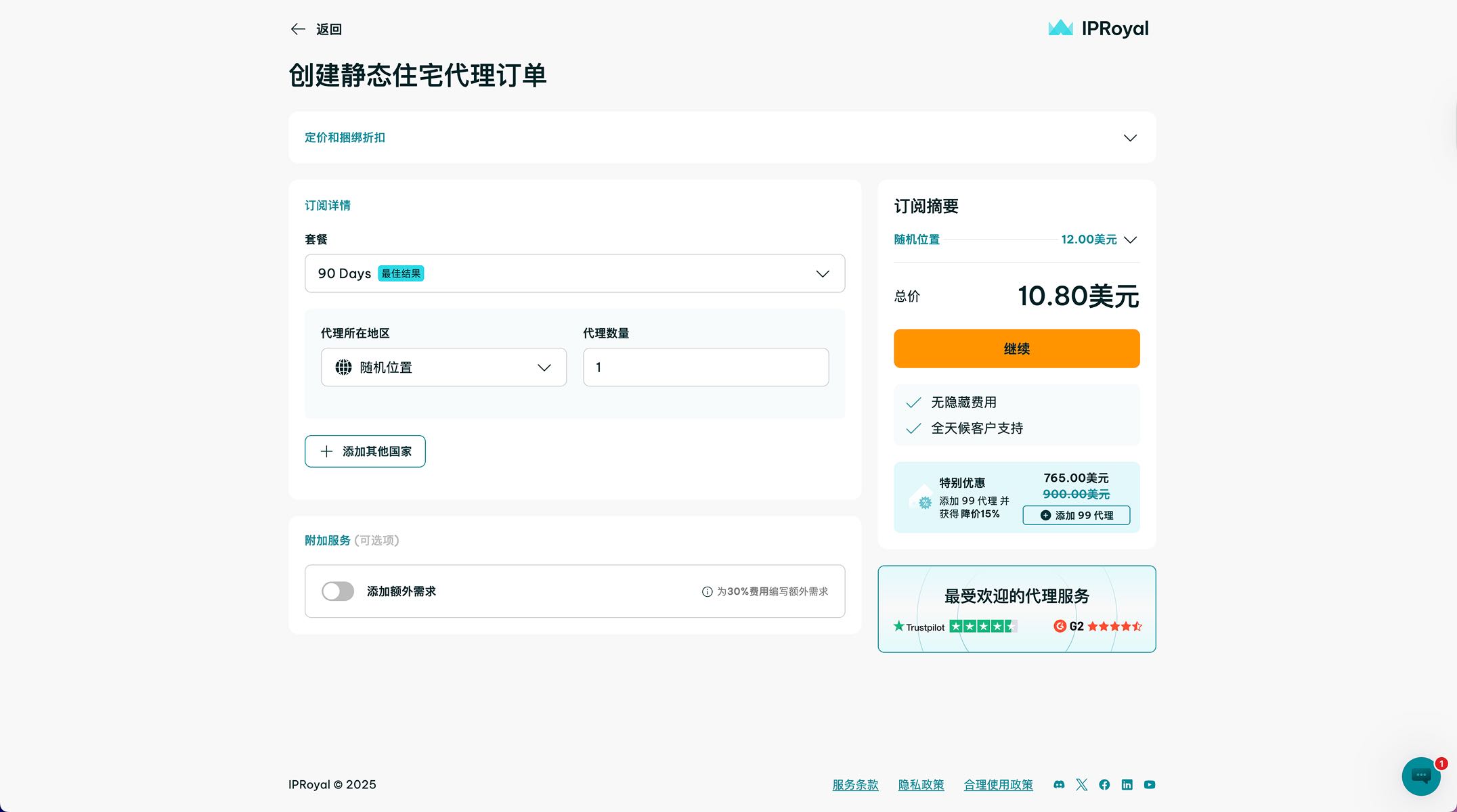Open the YouTube footer icon
Image resolution: width=1457 pixels, height=812 pixels.
[x=1150, y=785]
